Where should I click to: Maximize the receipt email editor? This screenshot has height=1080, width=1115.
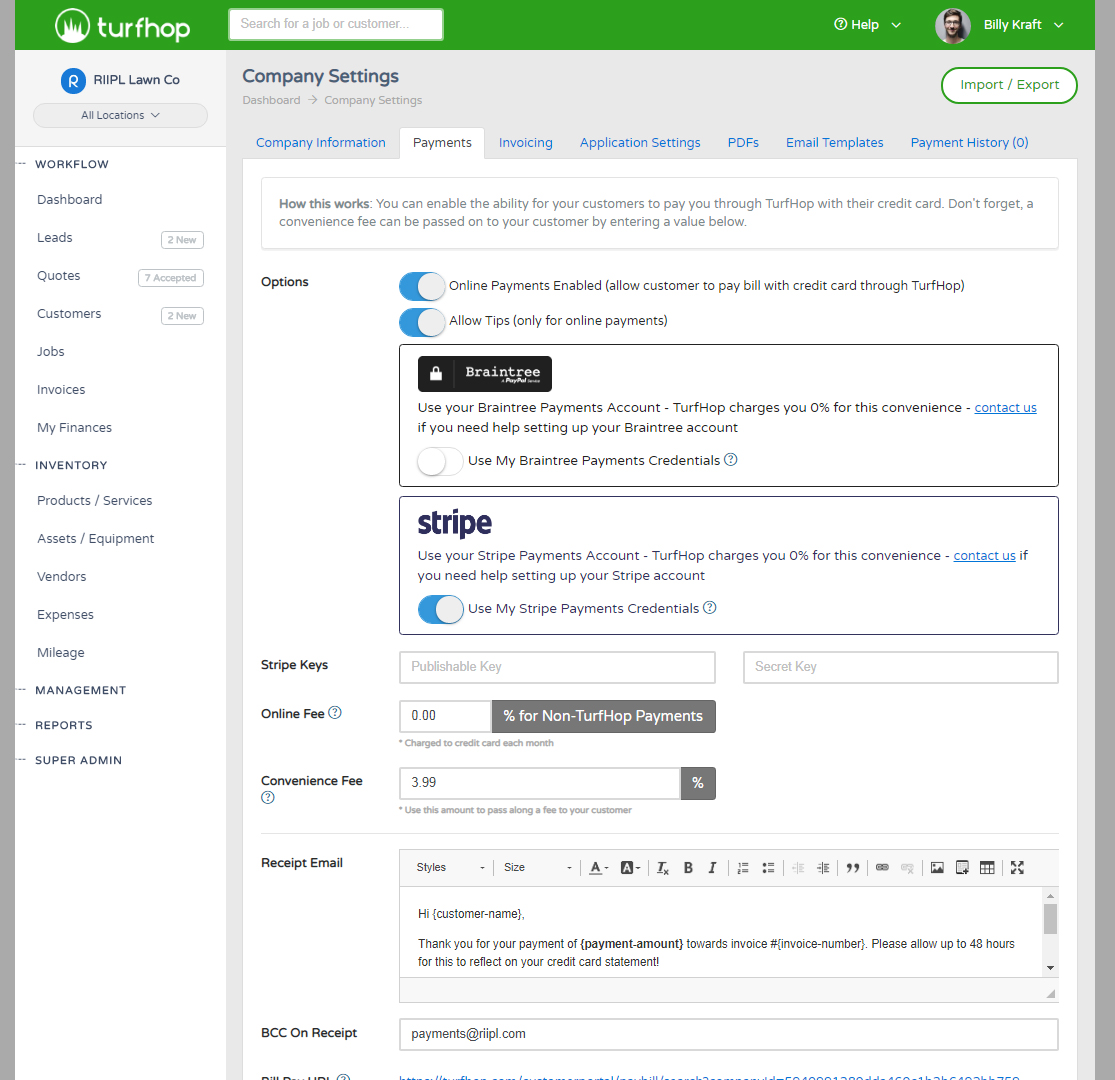1017,868
